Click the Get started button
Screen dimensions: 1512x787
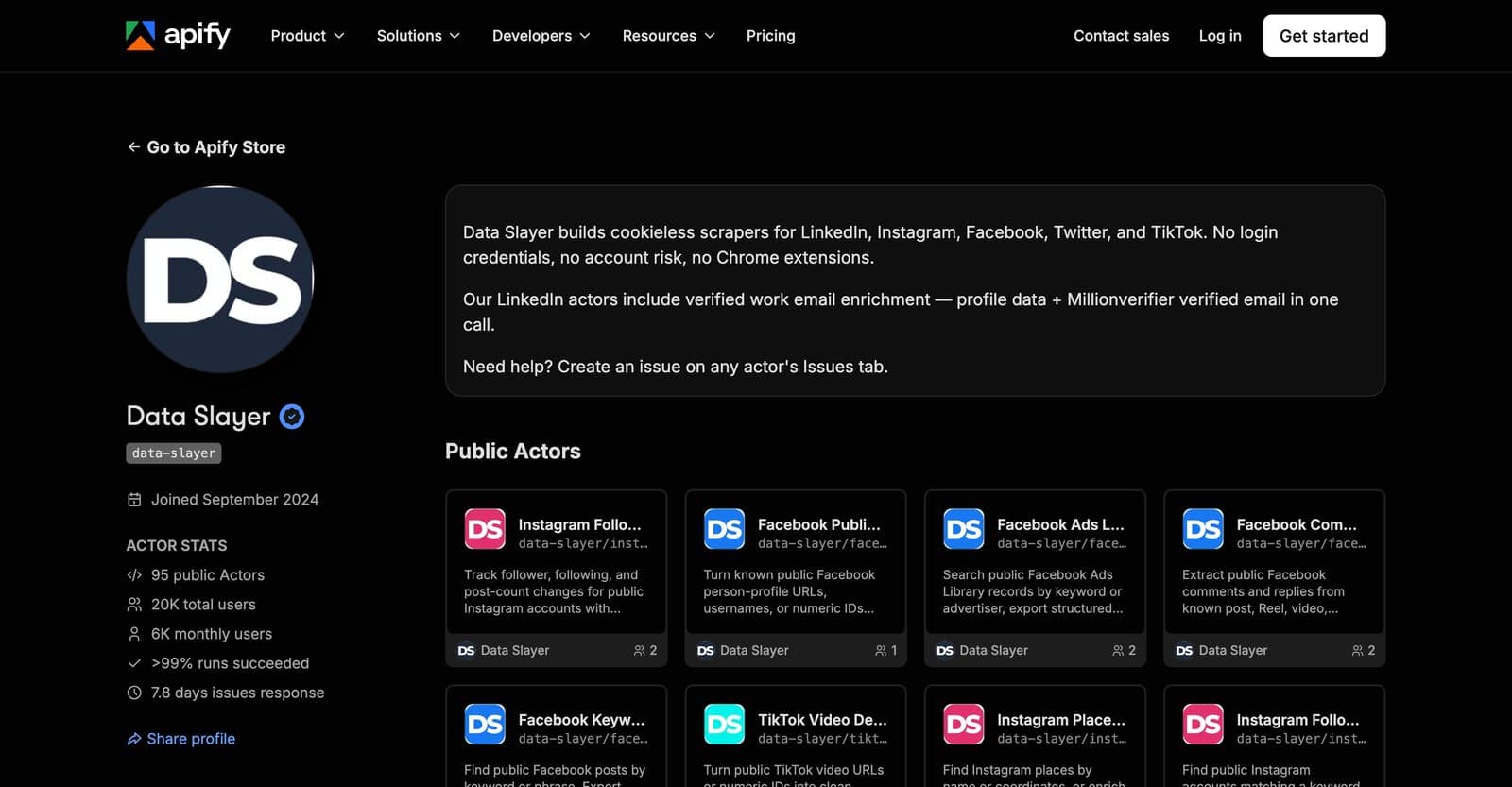tap(1324, 36)
